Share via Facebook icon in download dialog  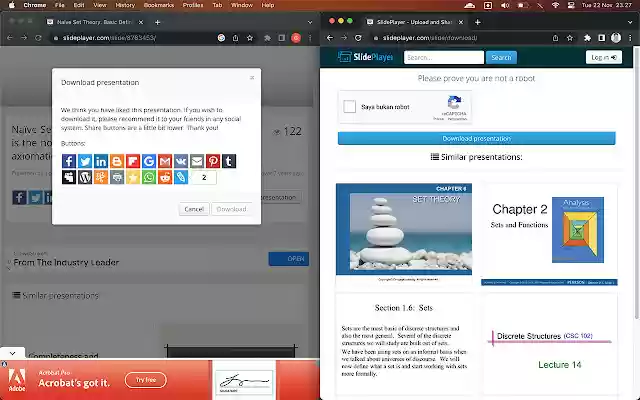coord(69,161)
